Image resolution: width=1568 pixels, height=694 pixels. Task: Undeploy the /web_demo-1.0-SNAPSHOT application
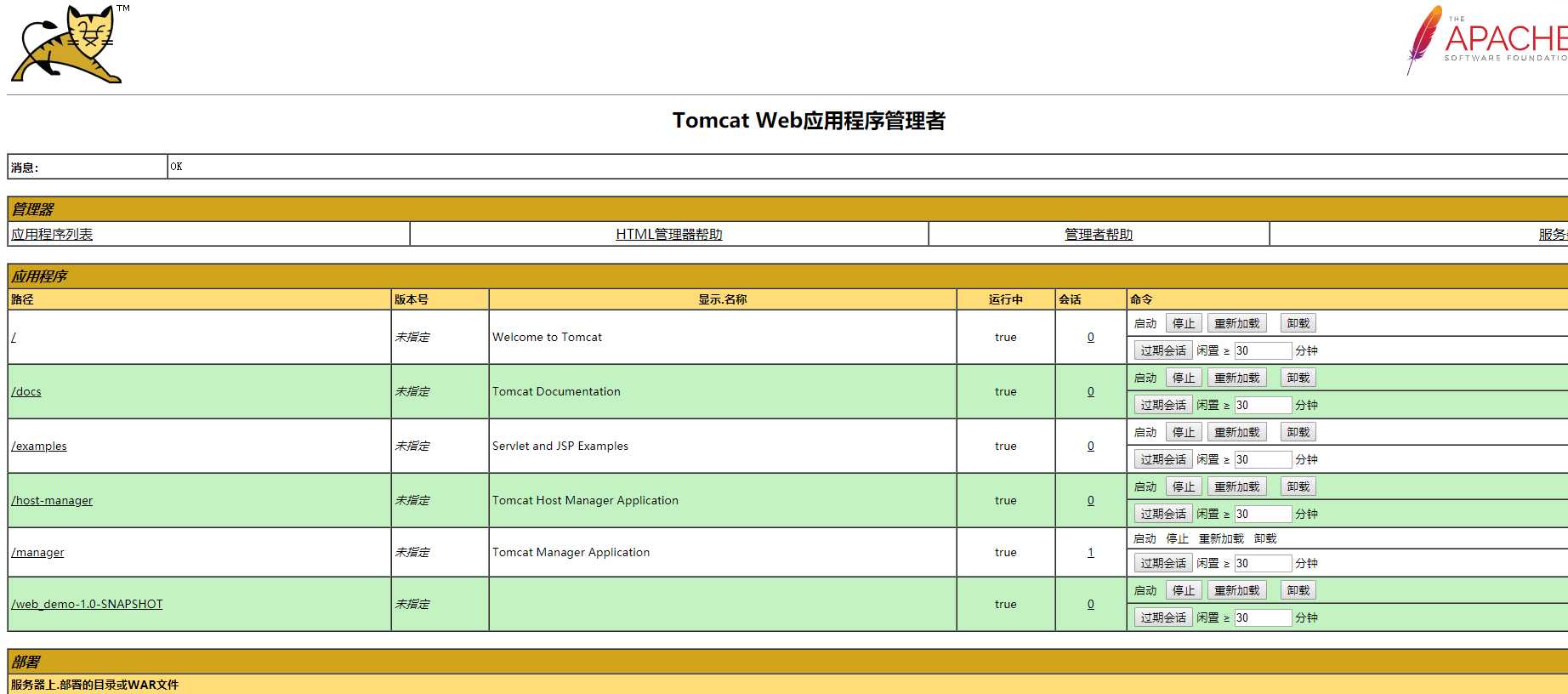1298,590
